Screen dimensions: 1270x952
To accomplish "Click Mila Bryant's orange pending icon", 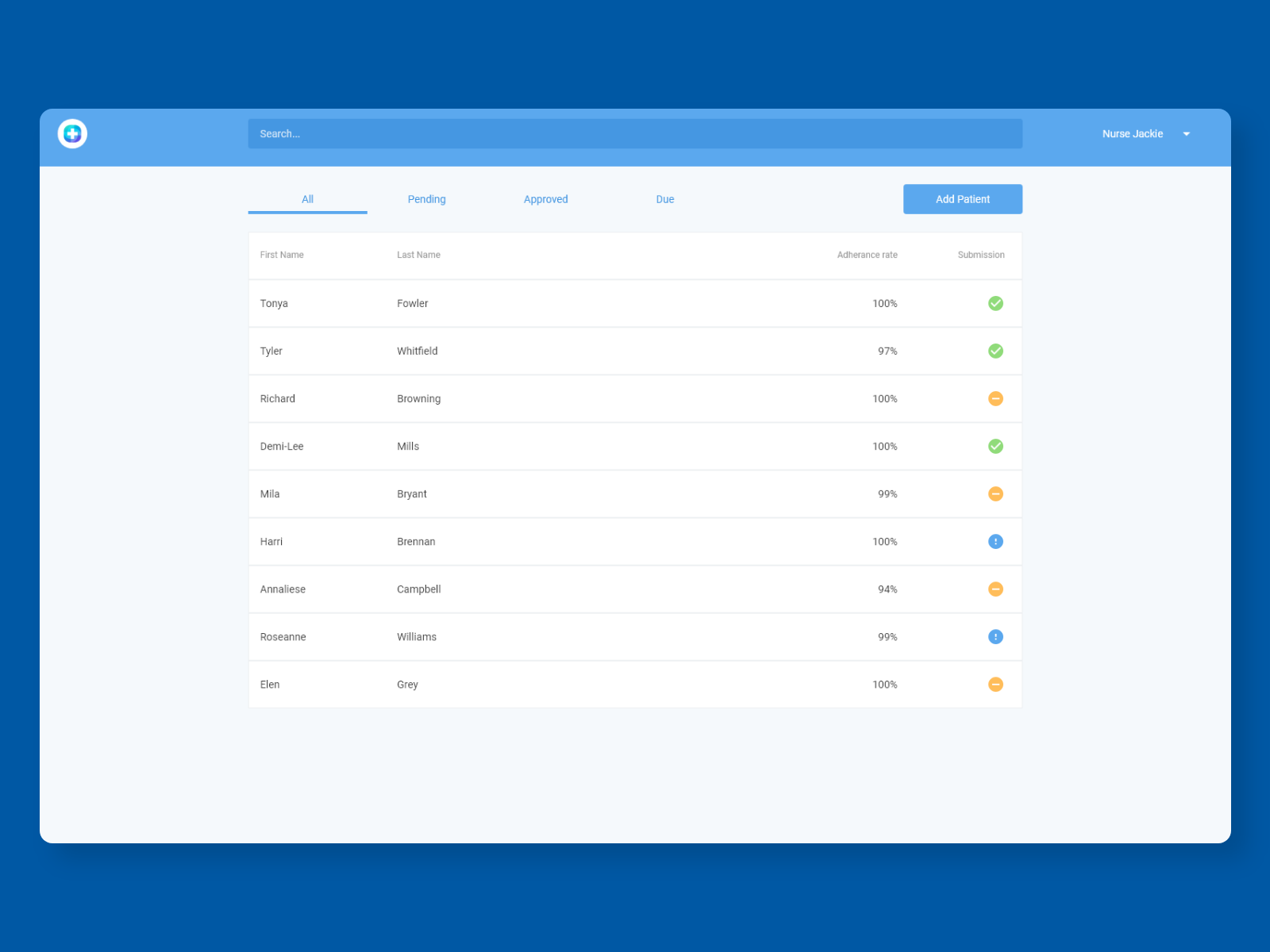I will click(x=995, y=493).
